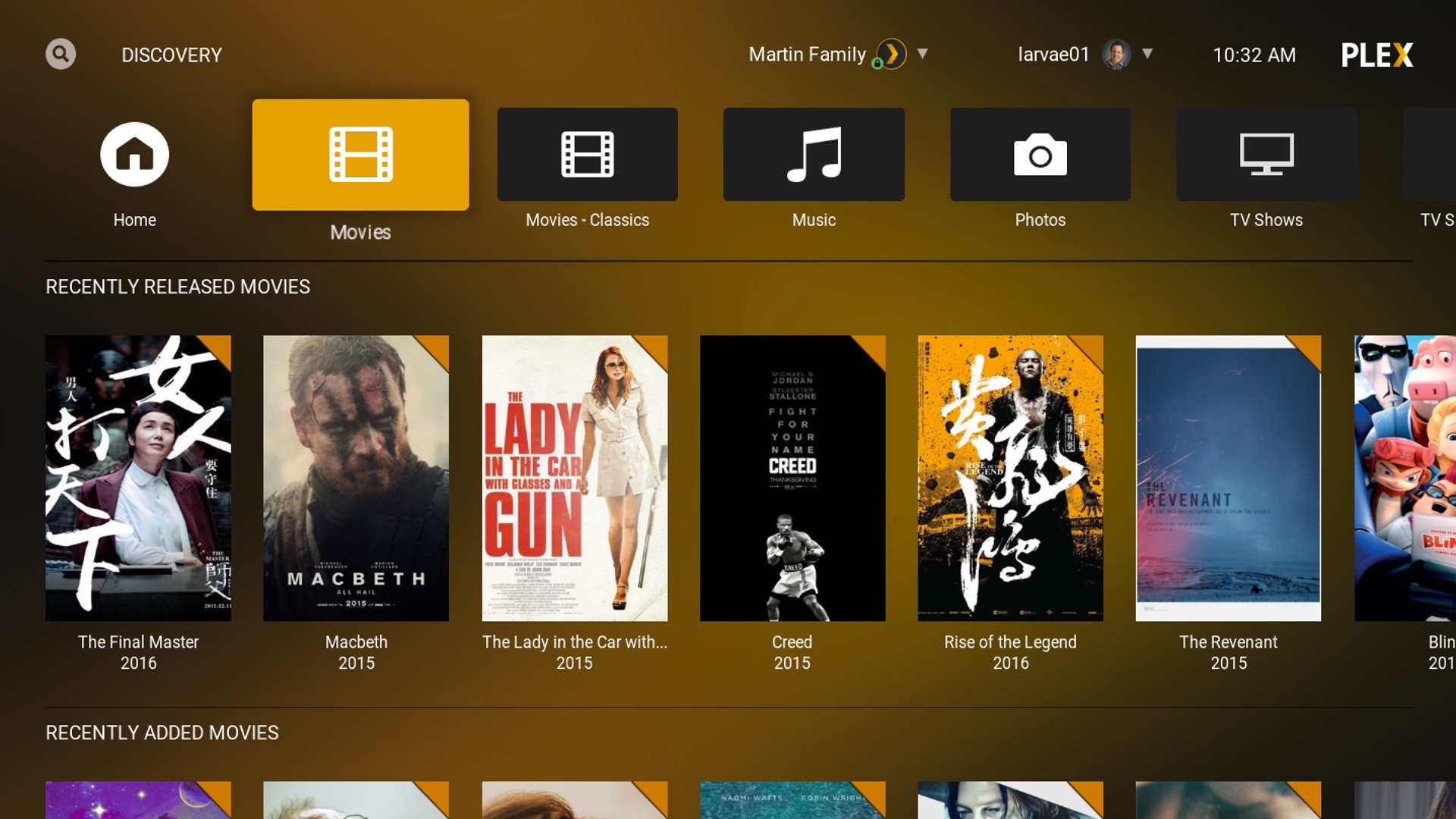1456x819 pixels.
Task: Open Creed 2015 movie poster
Action: pos(792,479)
